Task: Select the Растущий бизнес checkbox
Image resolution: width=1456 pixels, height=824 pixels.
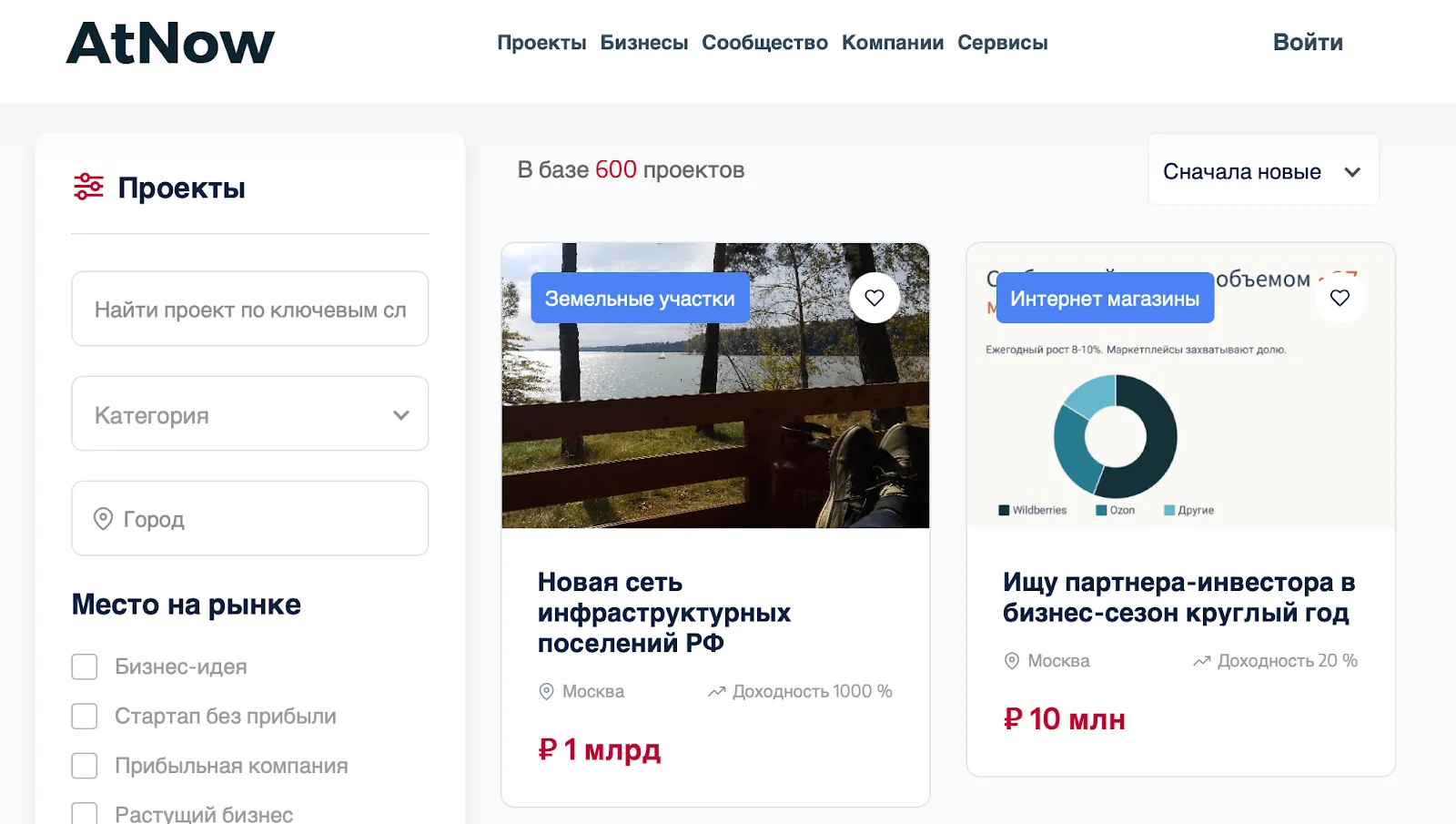Action: click(85, 813)
